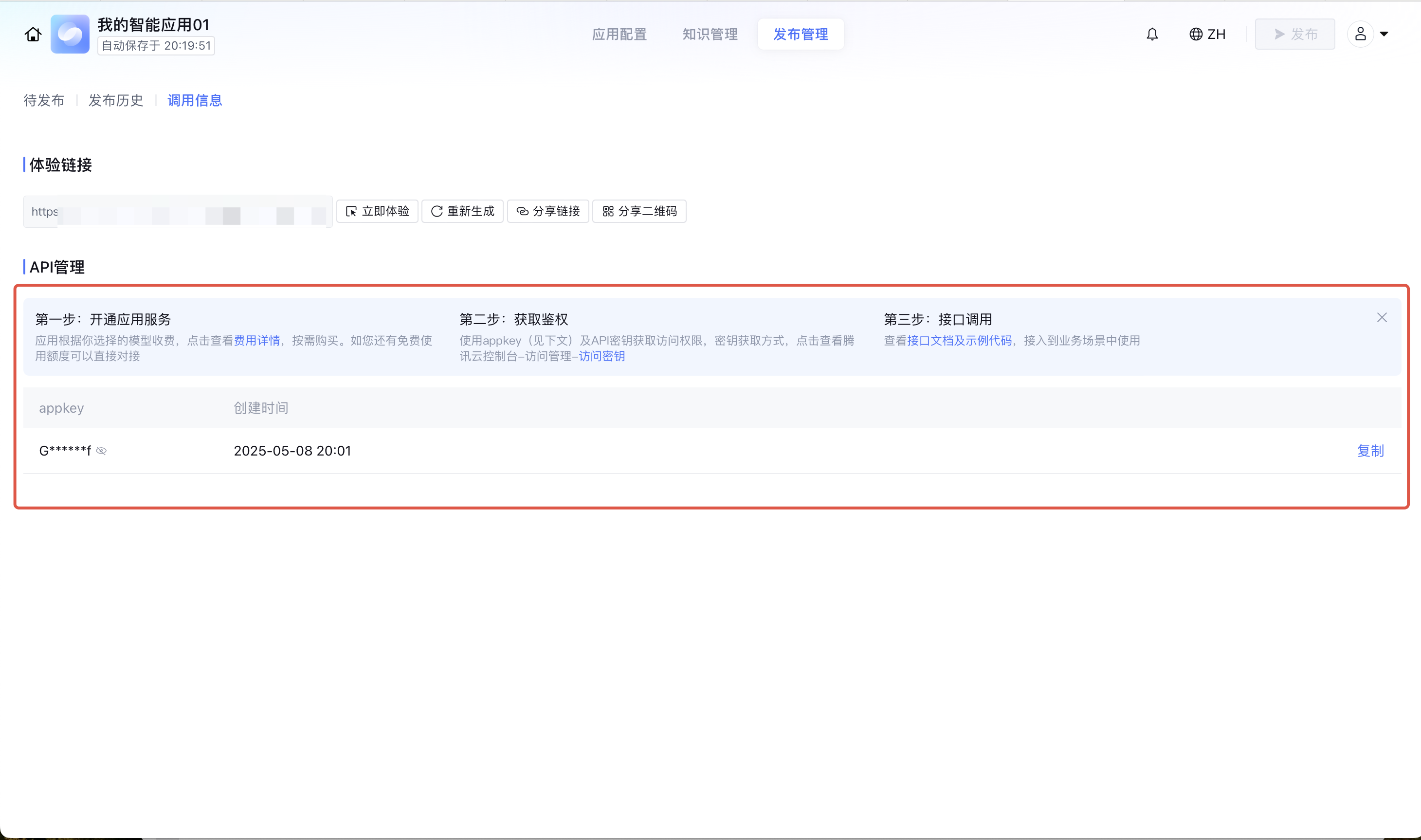
Task: Click the home icon
Action: pos(33,35)
